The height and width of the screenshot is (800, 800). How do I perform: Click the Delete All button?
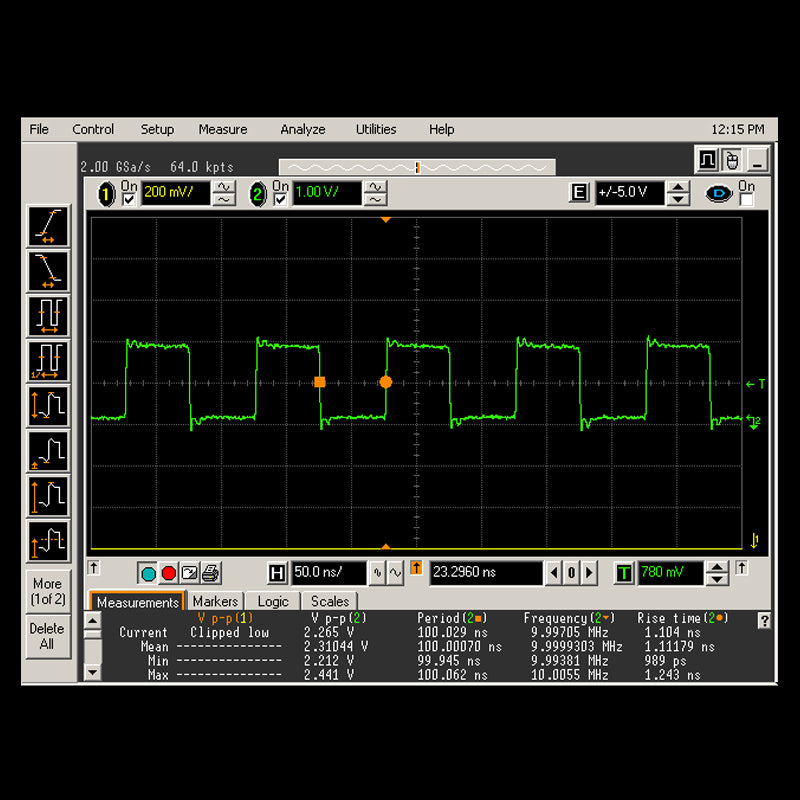(x=47, y=636)
